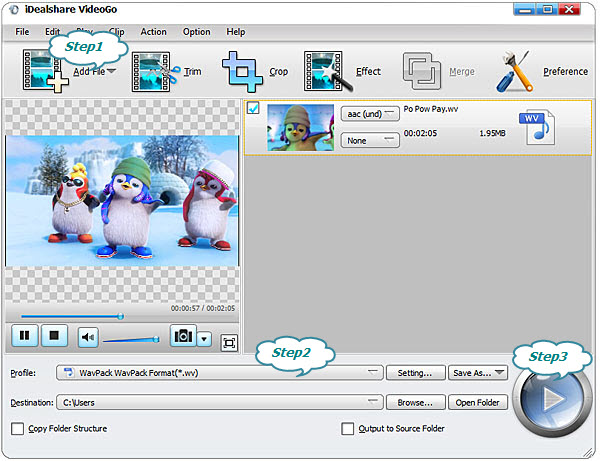Image resolution: width=600 pixels, height=461 pixels.
Task: Click the playback seek slider handle
Action: tap(121, 316)
